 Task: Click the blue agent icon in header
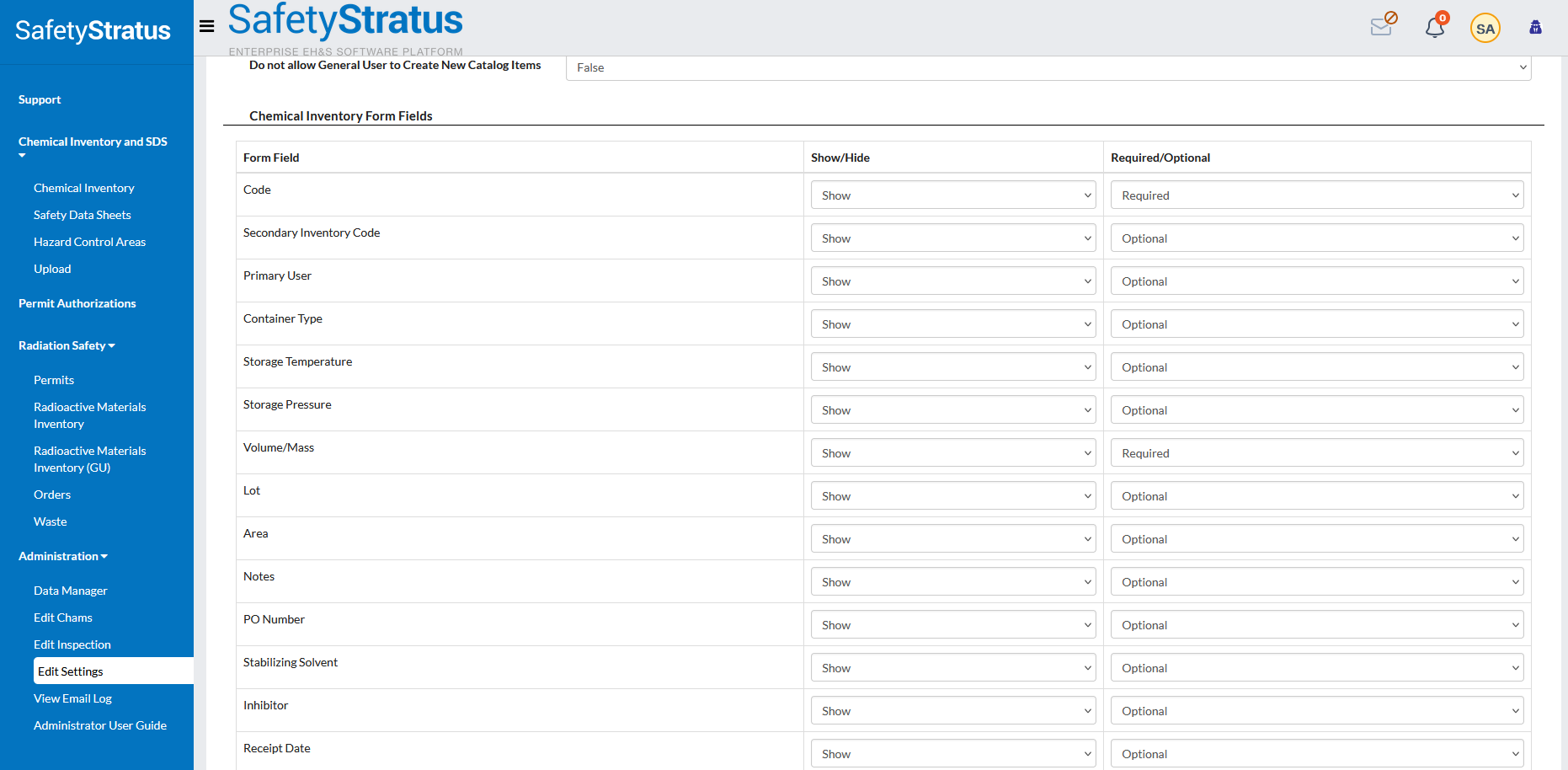[1536, 27]
